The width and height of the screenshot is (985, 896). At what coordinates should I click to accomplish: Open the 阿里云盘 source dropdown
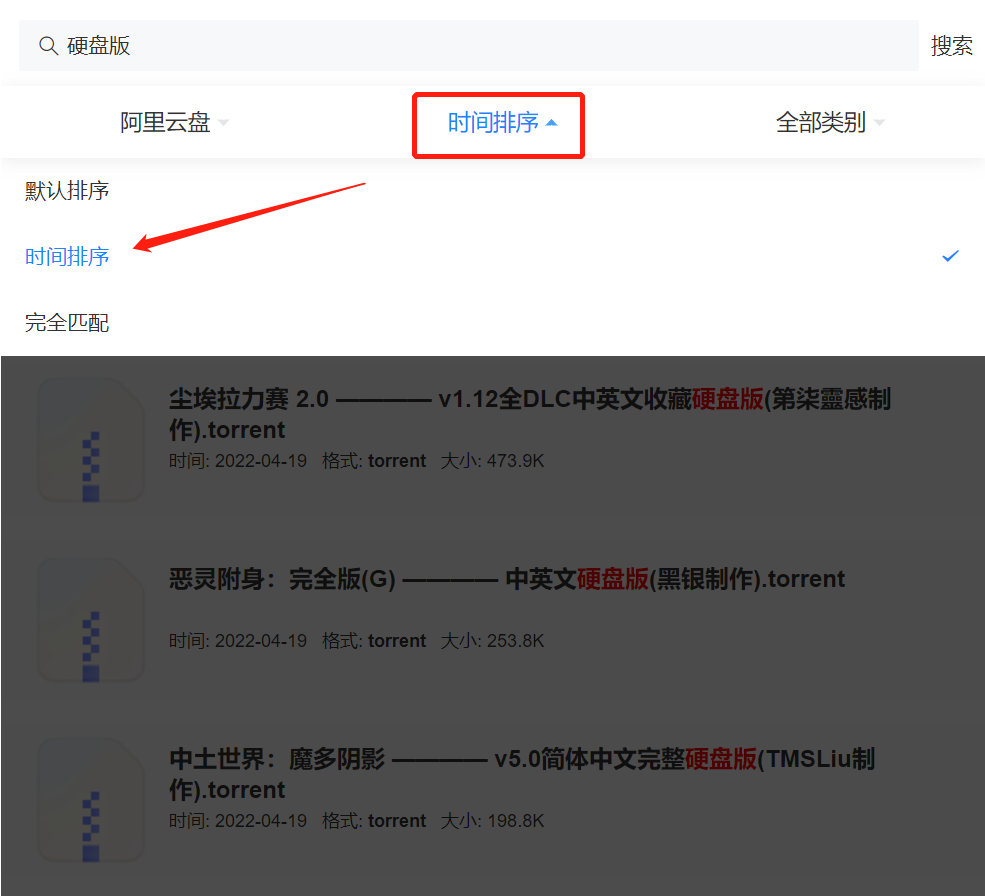click(x=174, y=123)
